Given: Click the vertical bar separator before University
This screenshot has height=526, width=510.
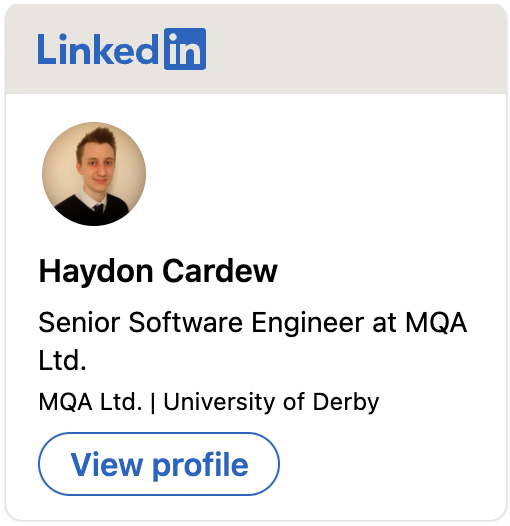Looking at the screenshot, I should [153, 402].
